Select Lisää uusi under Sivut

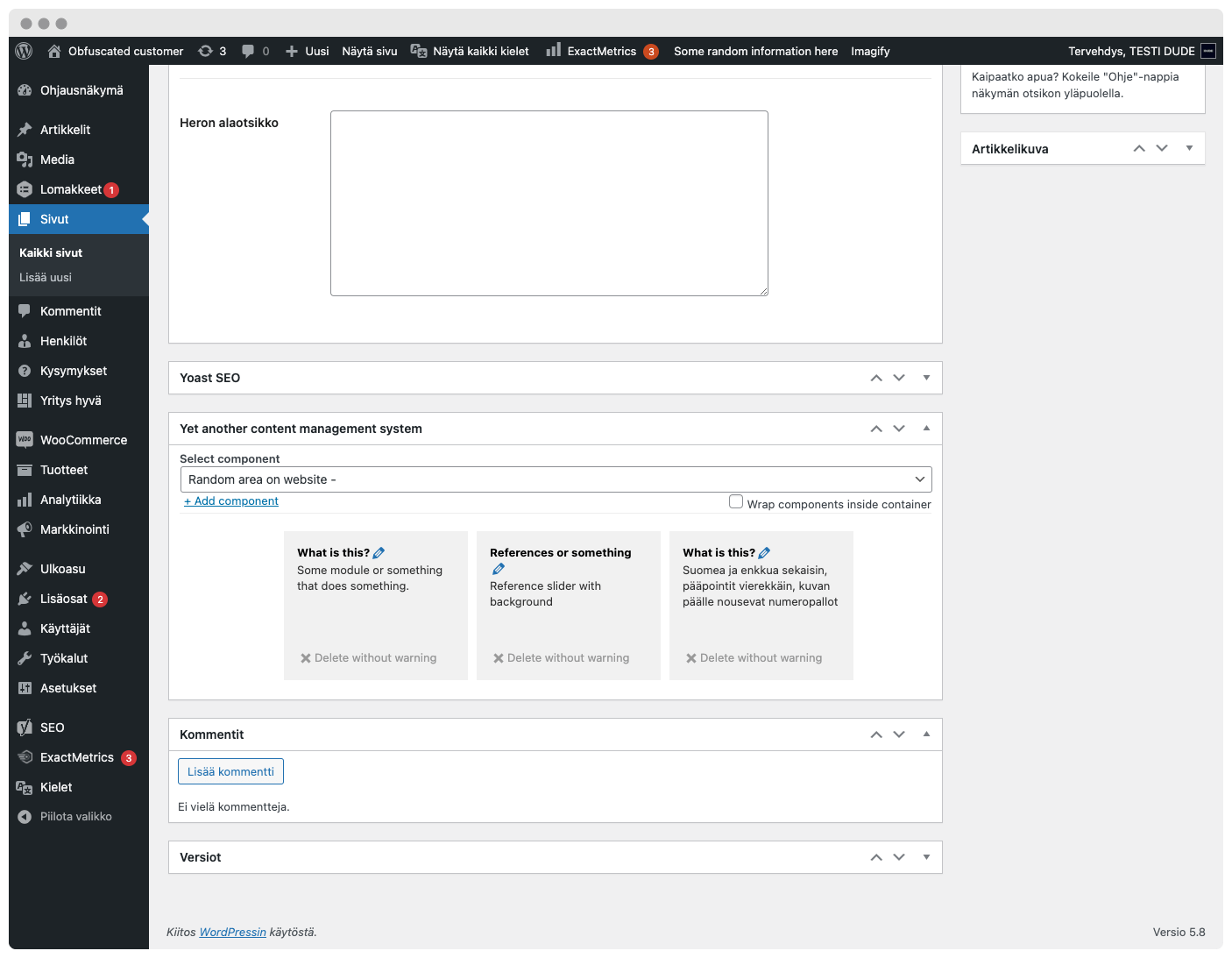click(x=46, y=277)
